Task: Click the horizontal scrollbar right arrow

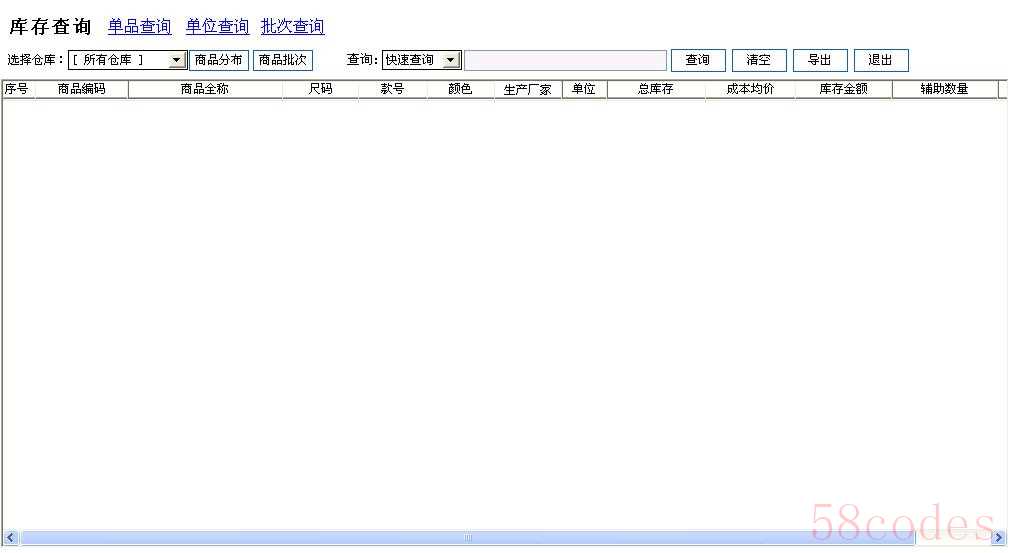Action: coord(997,538)
